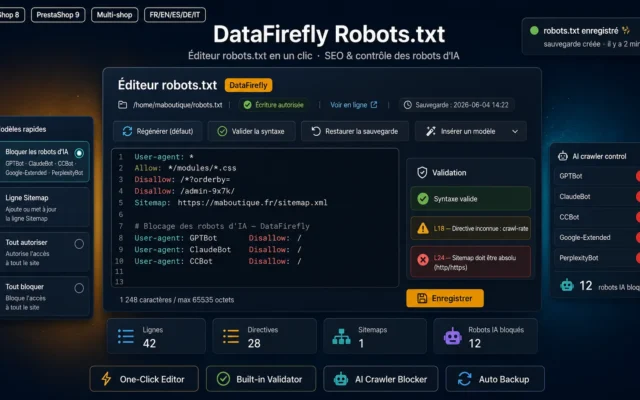The height and width of the screenshot is (400, 640).
Task: Expand the Insérer un modèle dropdown chevron
Action: click(x=515, y=131)
